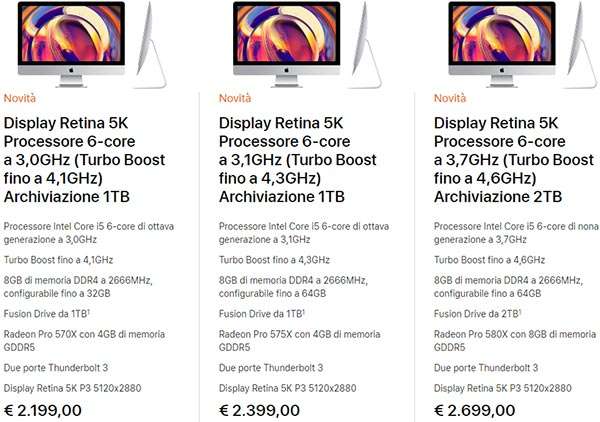The image size is (600, 422).
Task: Select the side-profile image of the middle iMac
Action: (x=365, y=44)
